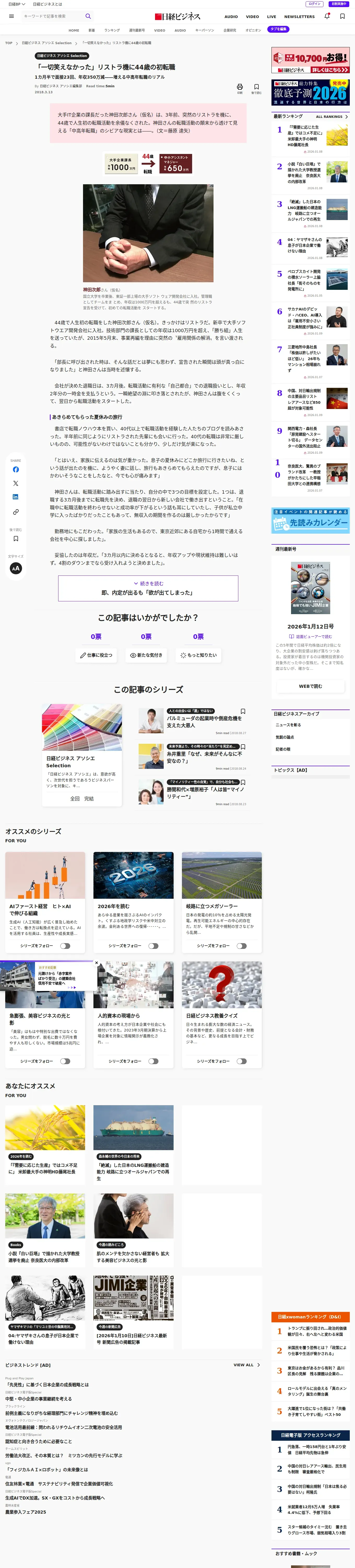The image size is (355, 1568).
Task: Expand the 日経BP dropdown in the top bar
Action: coord(16,4)
